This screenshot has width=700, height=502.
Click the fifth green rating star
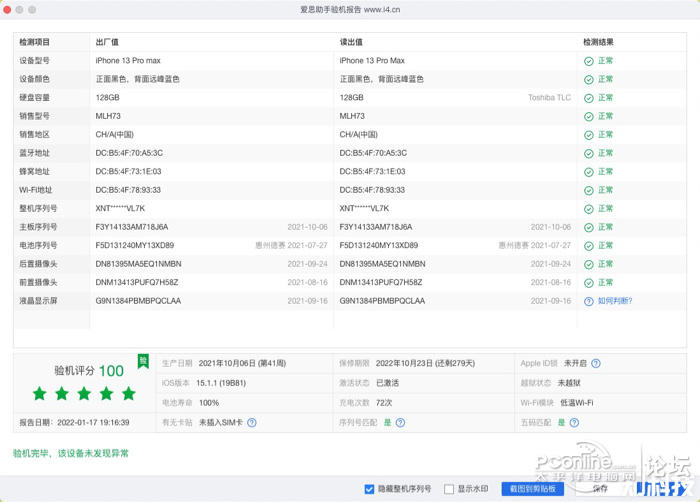(x=129, y=393)
